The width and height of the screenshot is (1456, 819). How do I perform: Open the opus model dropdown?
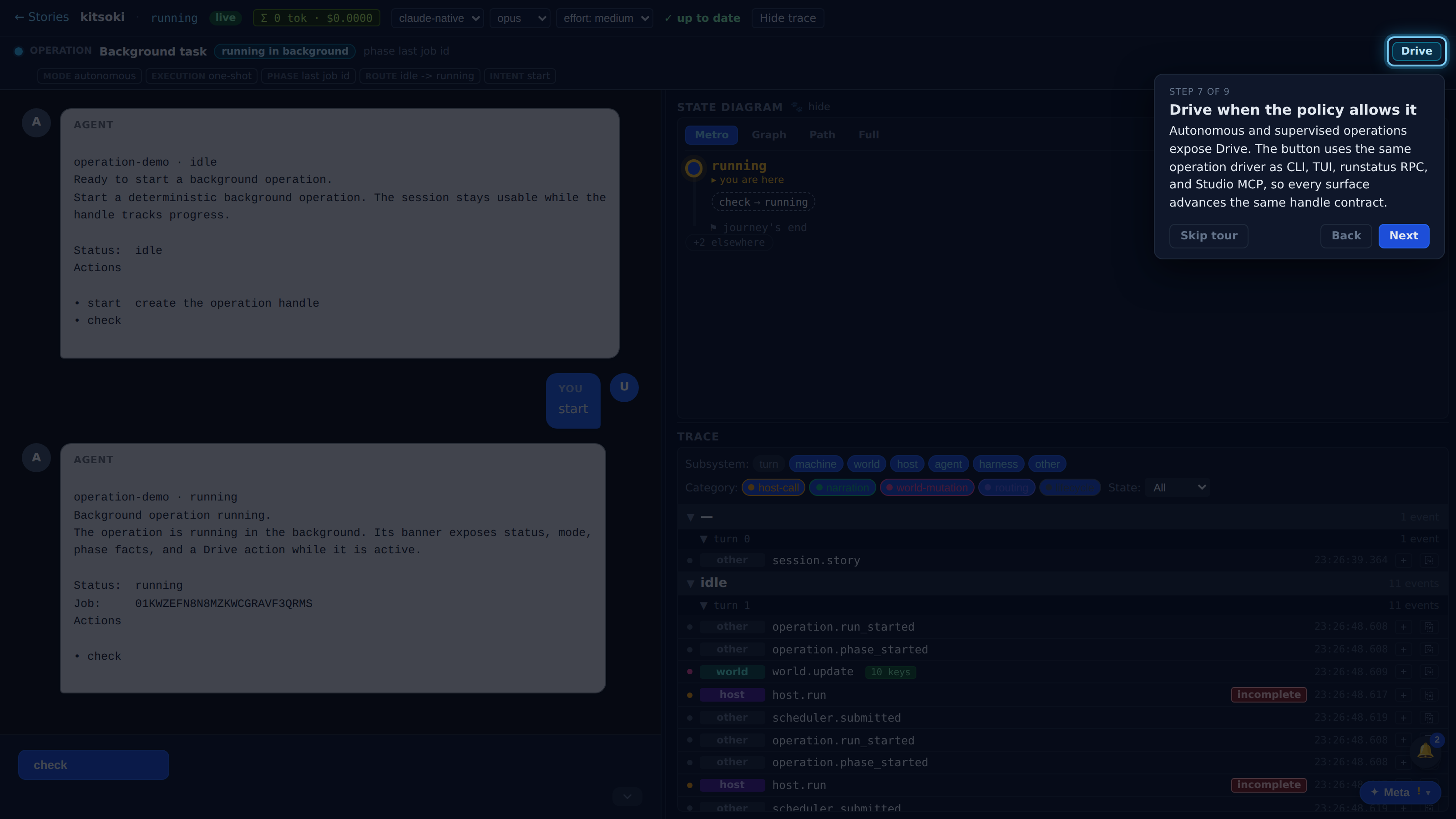520,18
